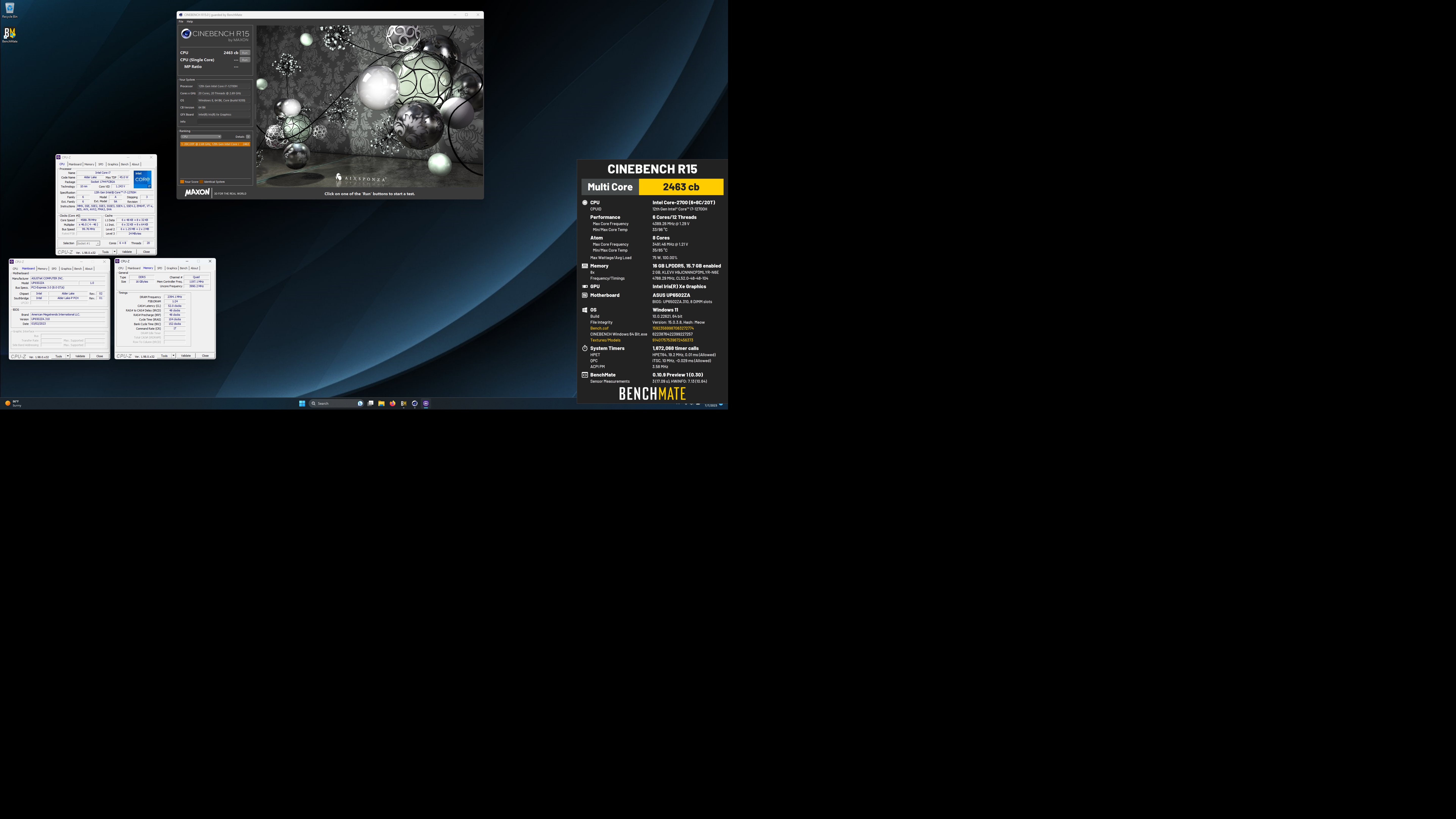Click the BenchMate Memory section icon

tap(585, 266)
